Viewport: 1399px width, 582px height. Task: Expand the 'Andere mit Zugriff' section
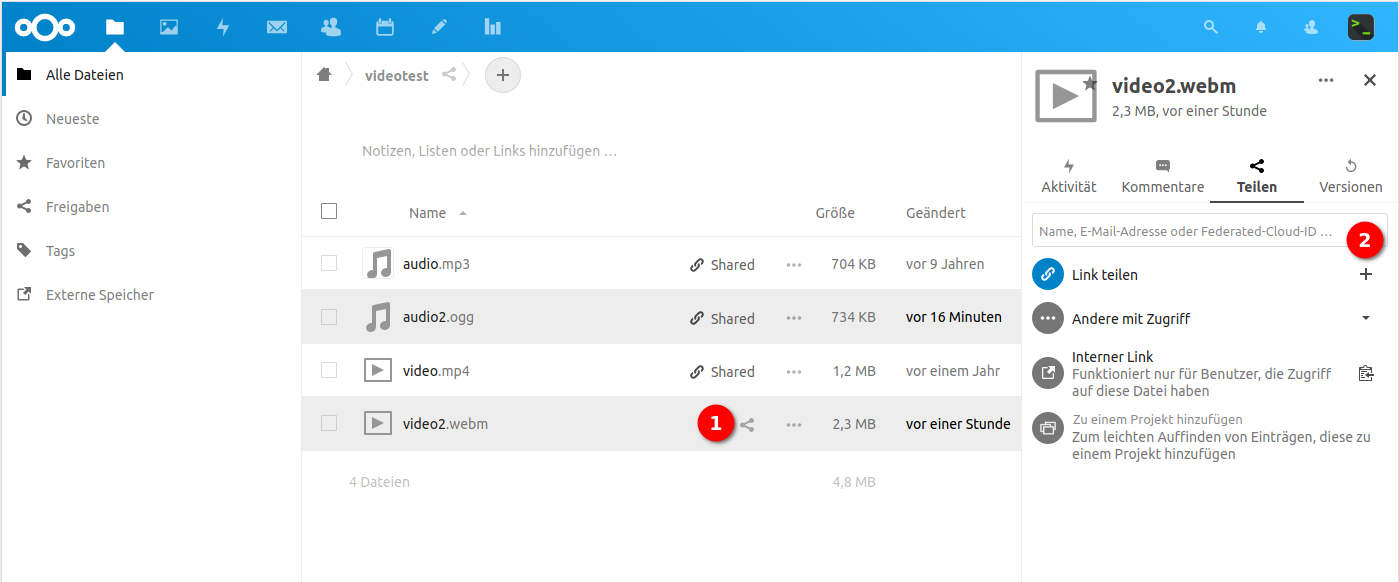[x=1366, y=318]
